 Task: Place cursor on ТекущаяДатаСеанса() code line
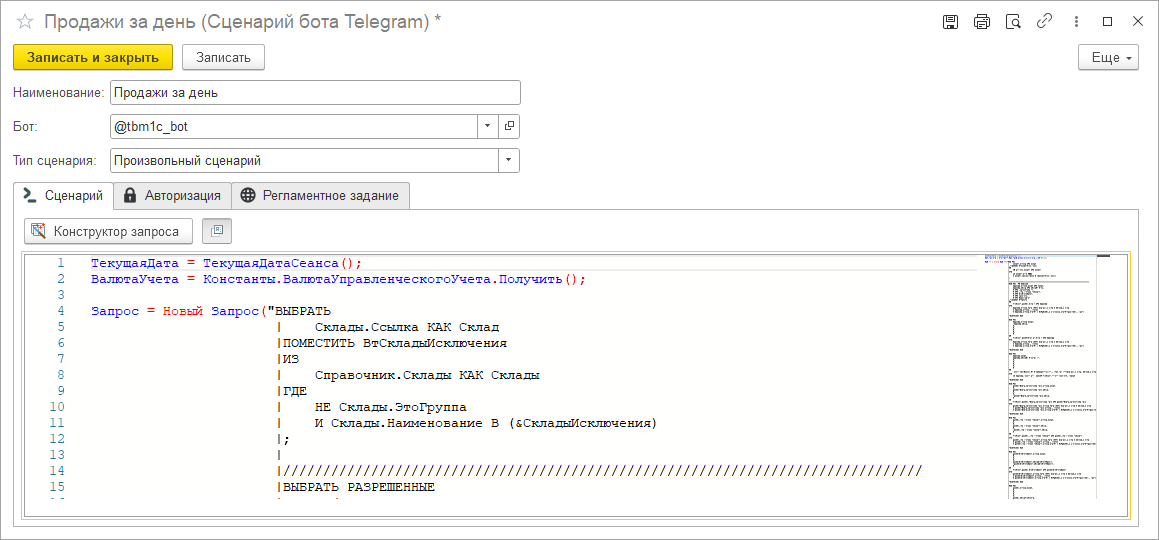click(226, 263)
